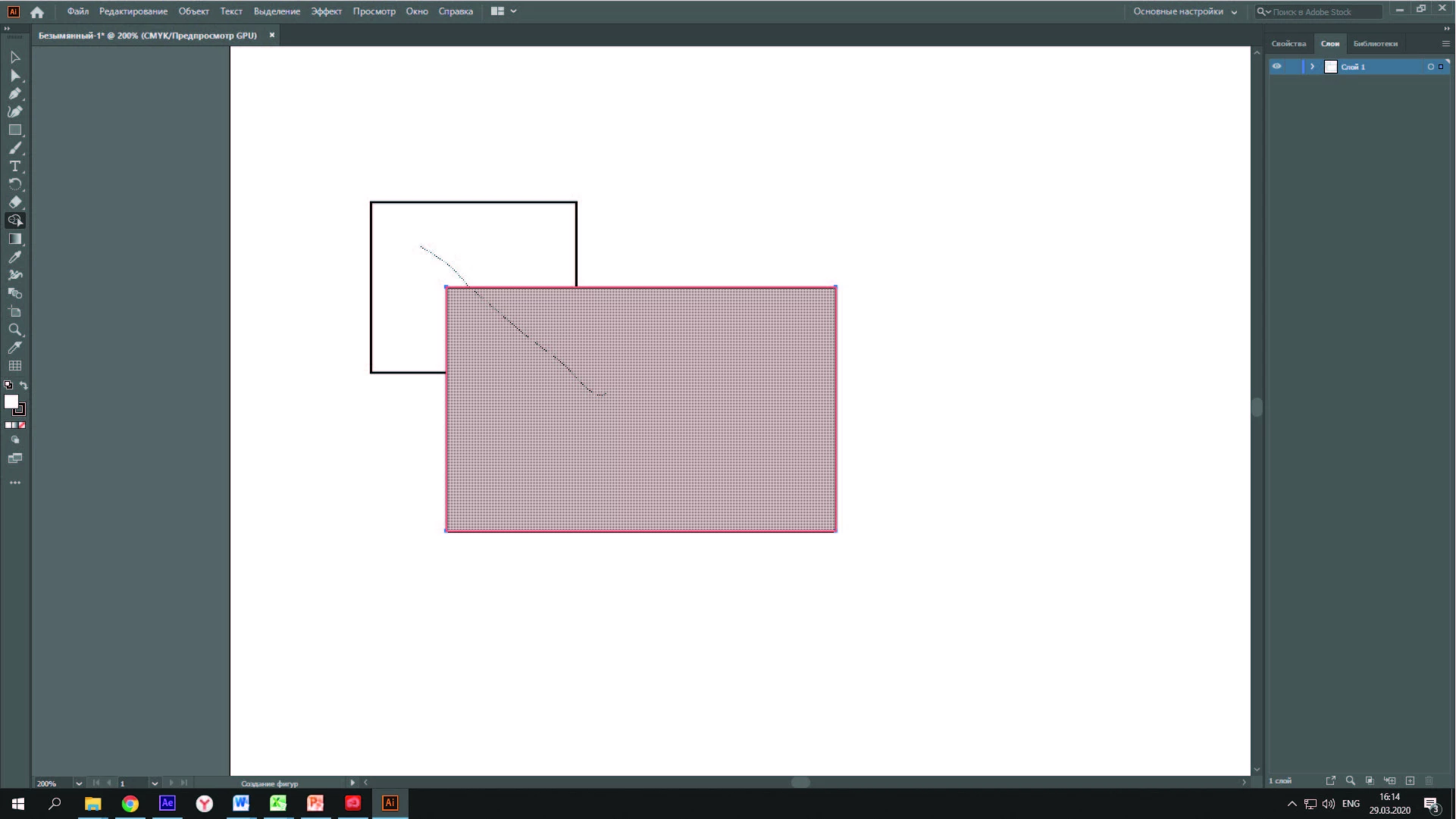
Task: Create new layer in Layers panel
Action: [x=1410, y=780]
